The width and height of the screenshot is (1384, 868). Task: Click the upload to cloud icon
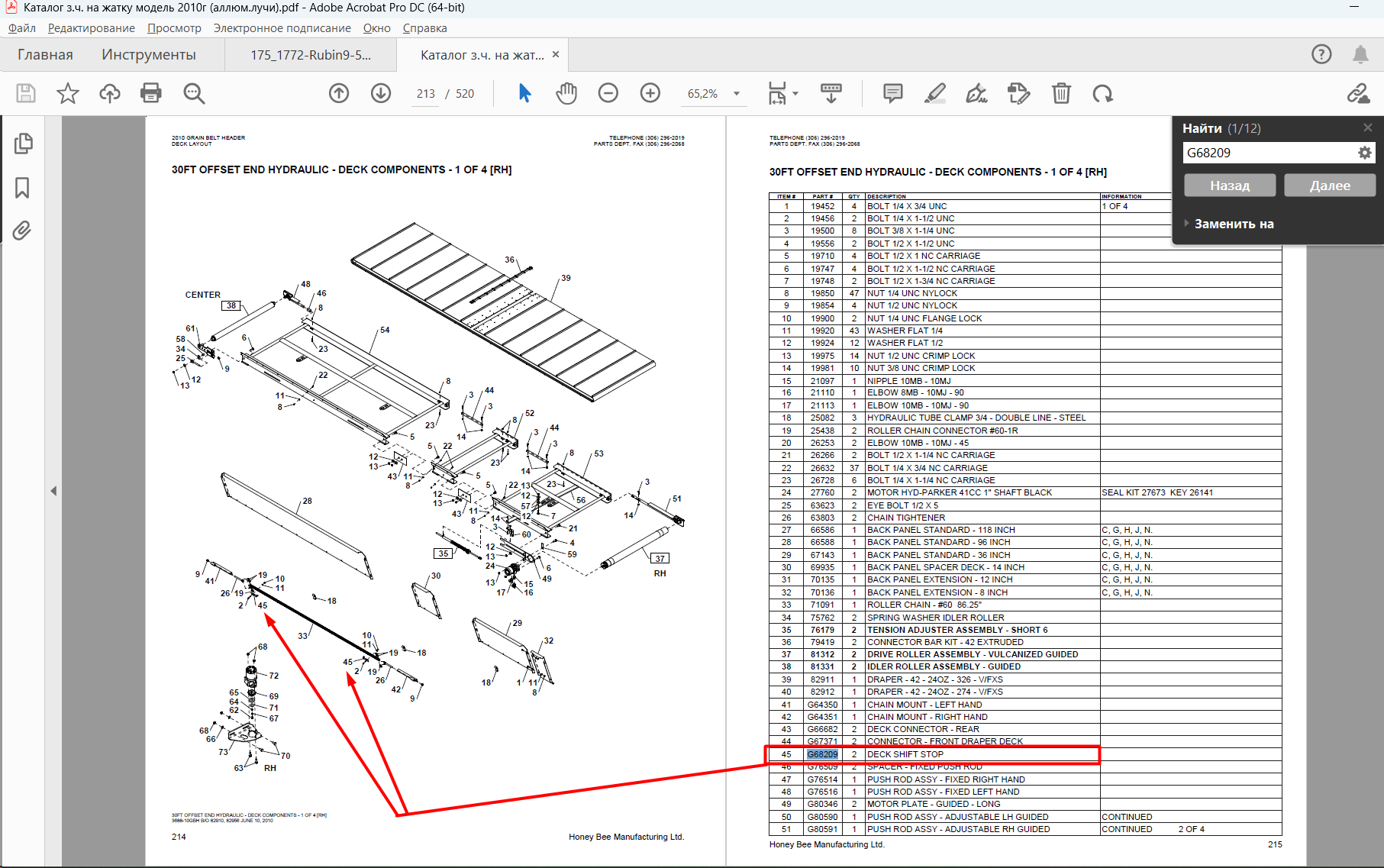point(110,93)
